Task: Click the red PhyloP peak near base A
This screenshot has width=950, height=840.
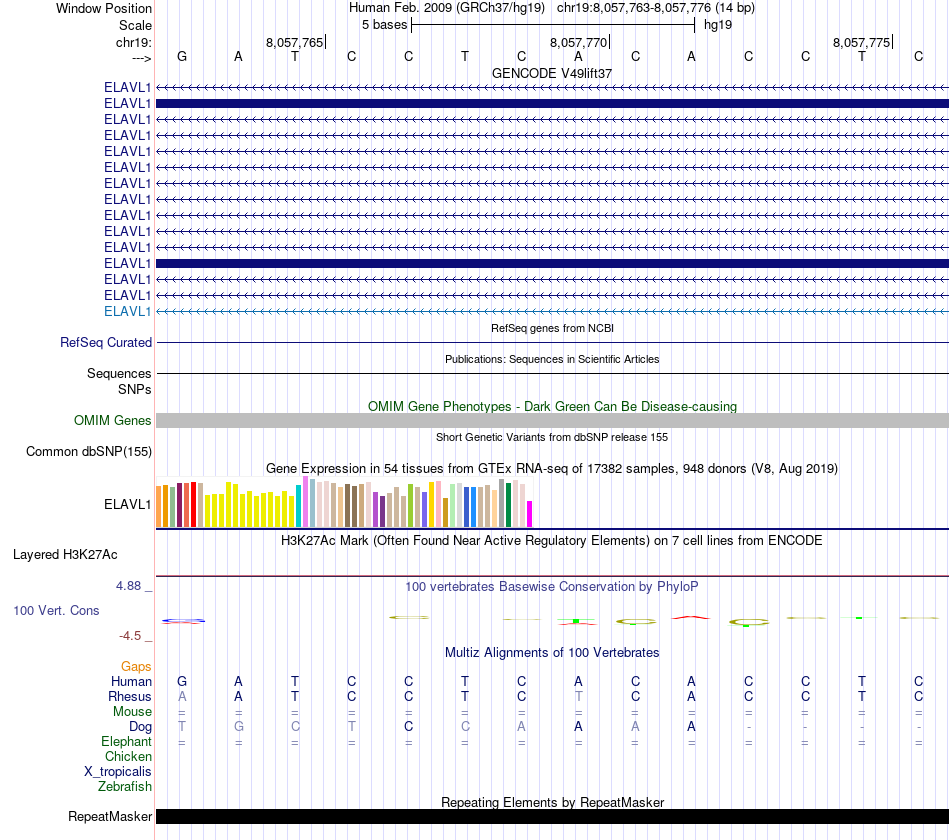Action: click(691, 618)
